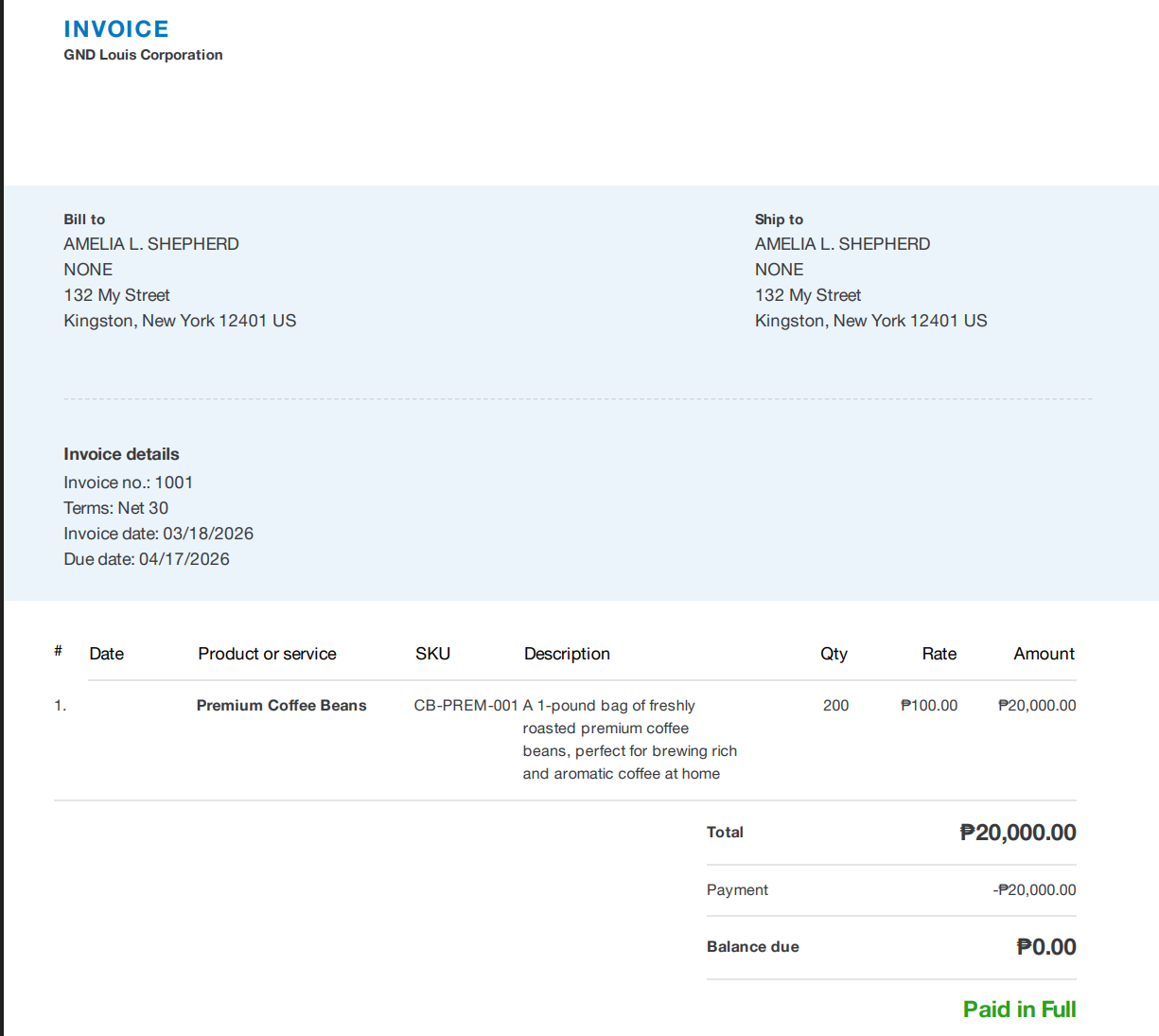Click the SKU column header
The height and width of the screenshot is (1036, 1159).
click(x=432, y=654)
